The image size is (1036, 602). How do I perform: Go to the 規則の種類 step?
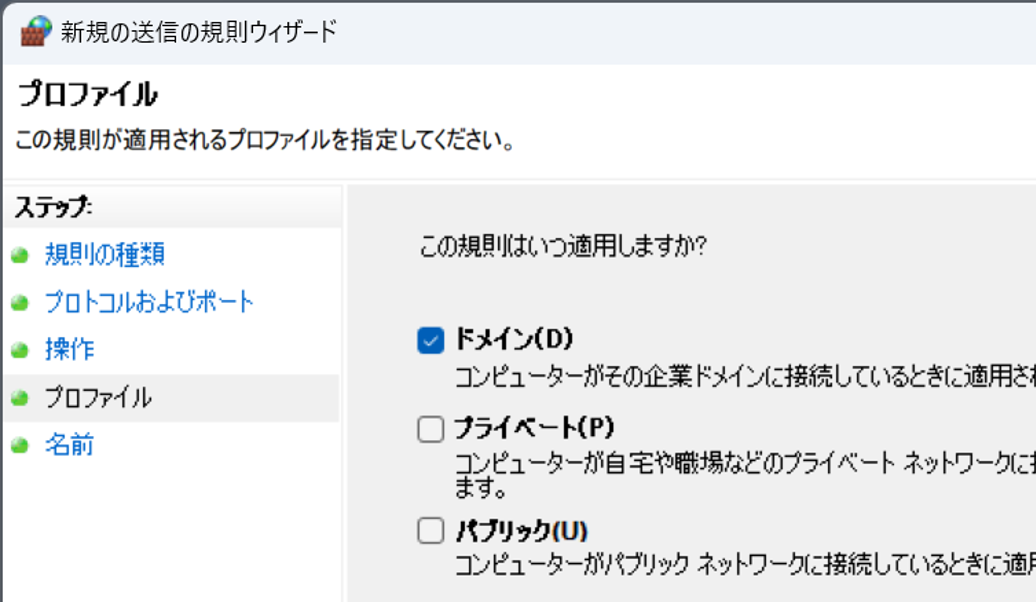pos(105,255)
